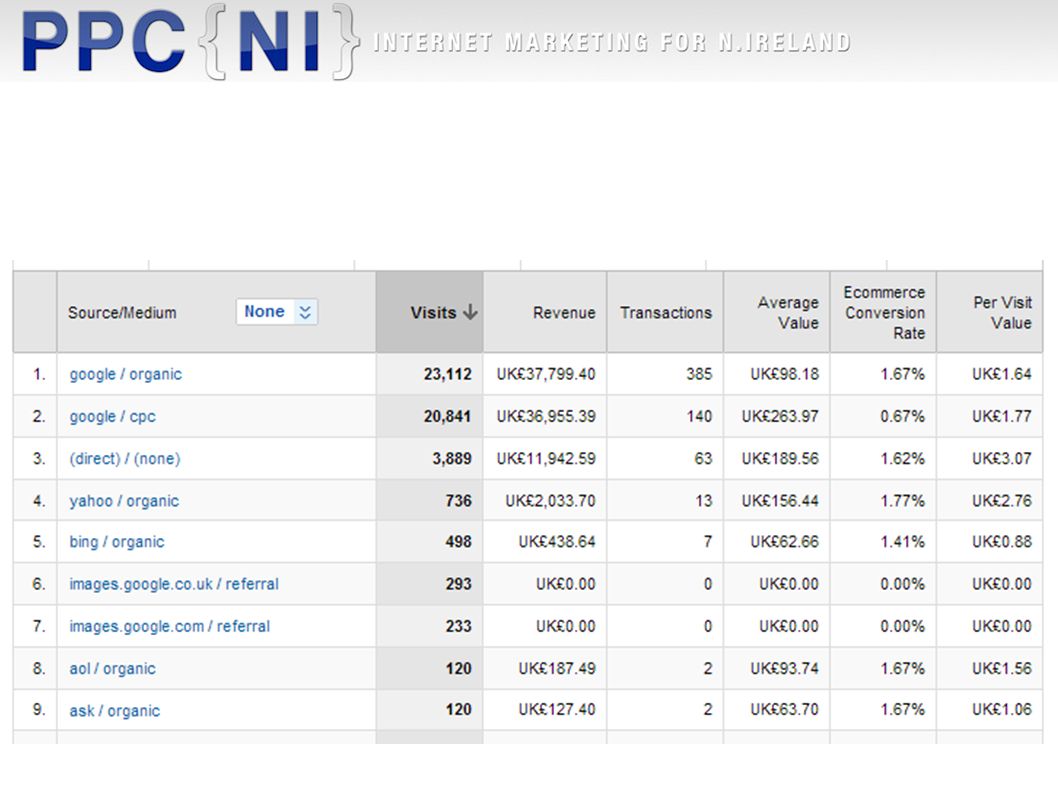Open the google / organic source link
The height and width of the screenshot is (793, 1058).
pyautogui.click(x=126, y=375)
